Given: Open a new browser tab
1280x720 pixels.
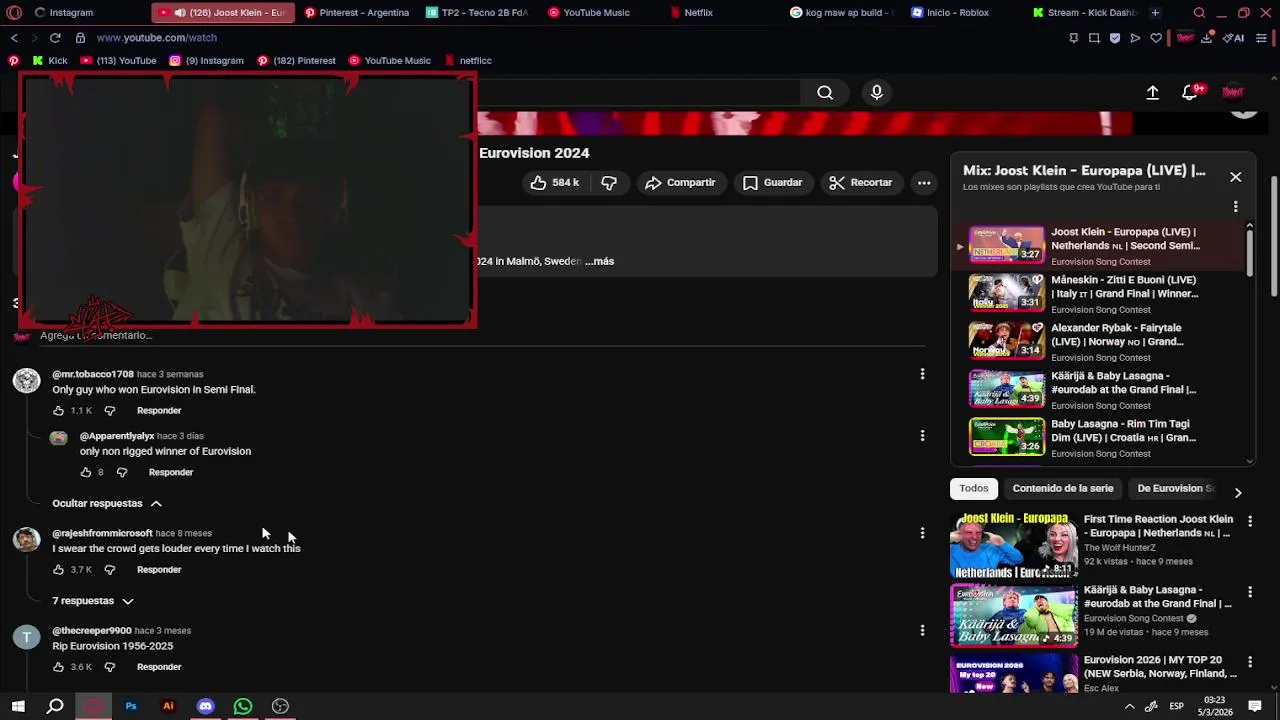Looking at the screenshot, I should tap(1155, 12).
